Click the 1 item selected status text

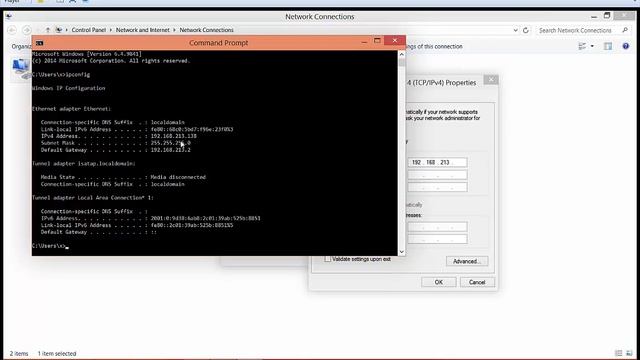(x=57, y=353)
